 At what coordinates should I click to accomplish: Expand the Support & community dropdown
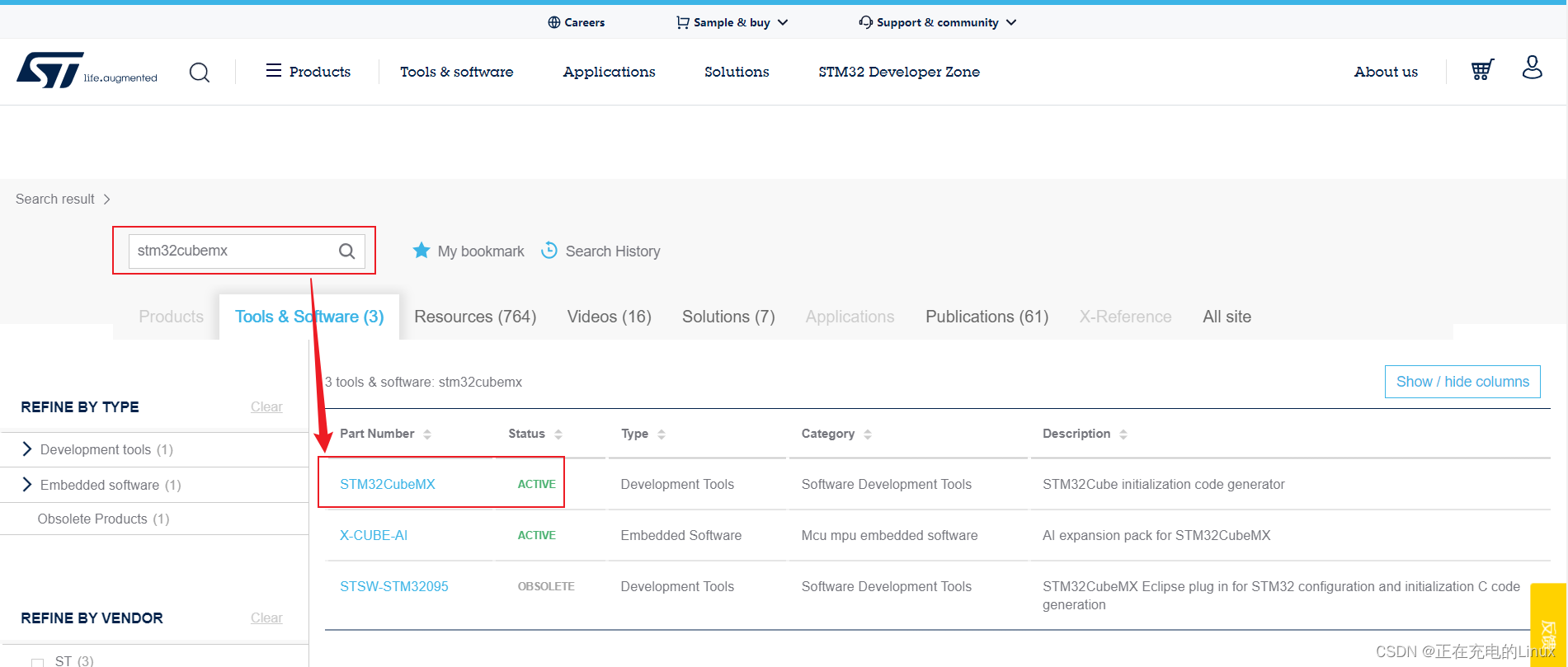pyautogui.click(x=1011, y=22)
